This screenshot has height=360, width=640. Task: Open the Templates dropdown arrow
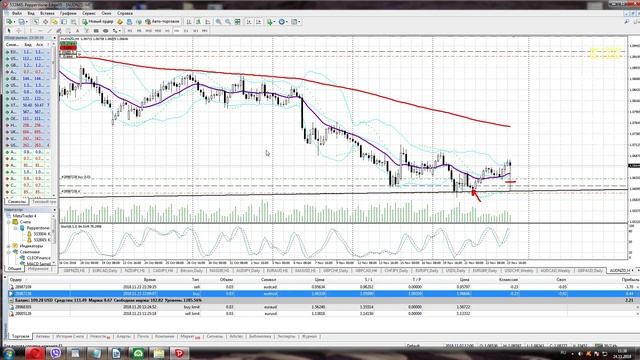pos(299,22)
